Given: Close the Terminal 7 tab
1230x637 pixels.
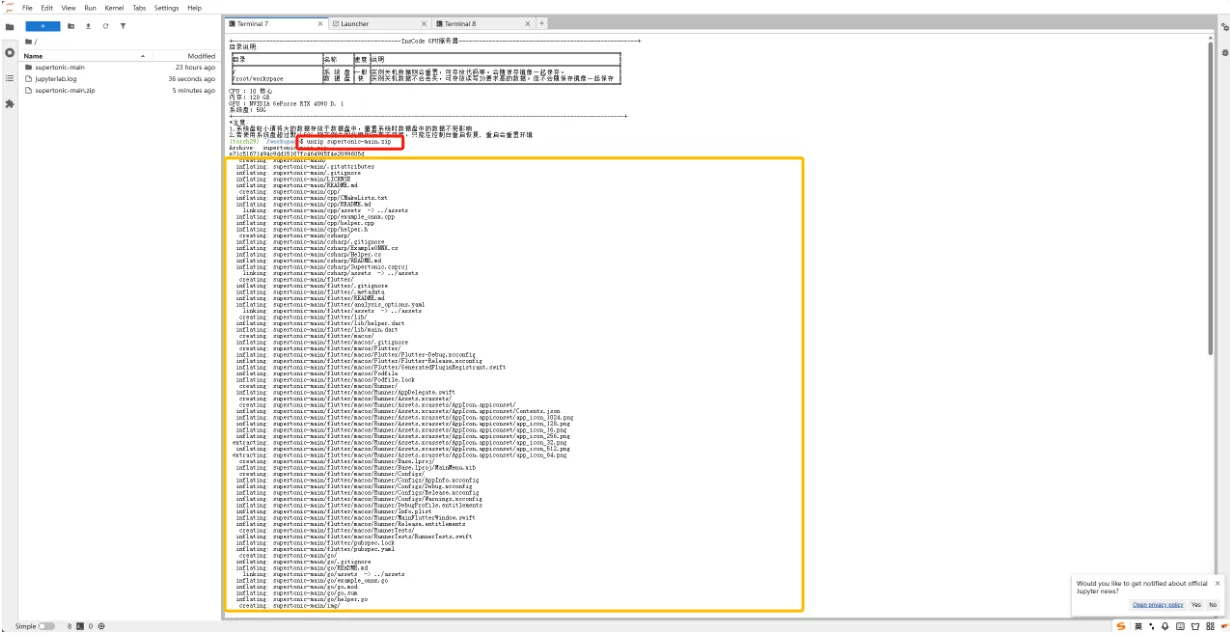Looking at the screenshot, I should coord(320,23).
